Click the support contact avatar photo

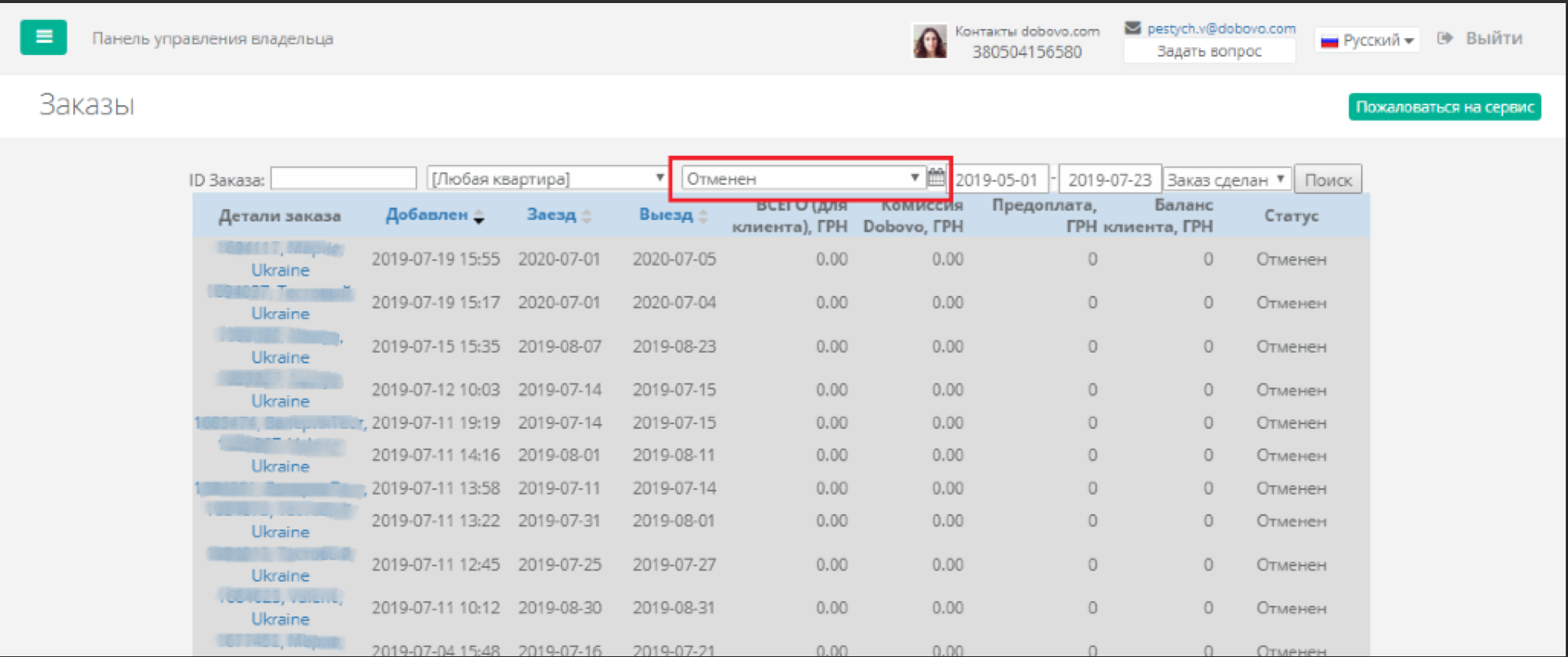[930, 40]
